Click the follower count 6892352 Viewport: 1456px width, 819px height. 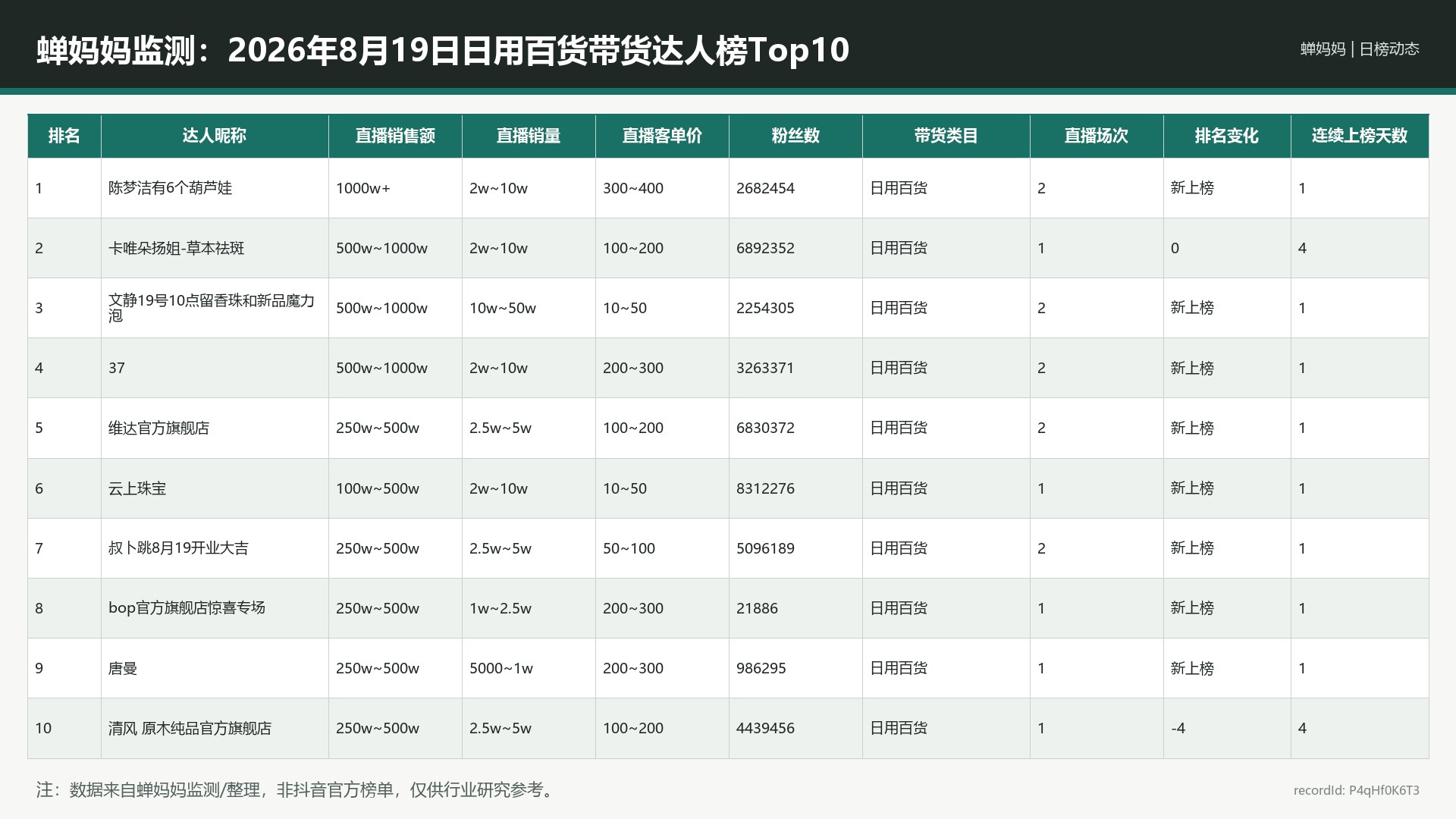click(766, 248)
